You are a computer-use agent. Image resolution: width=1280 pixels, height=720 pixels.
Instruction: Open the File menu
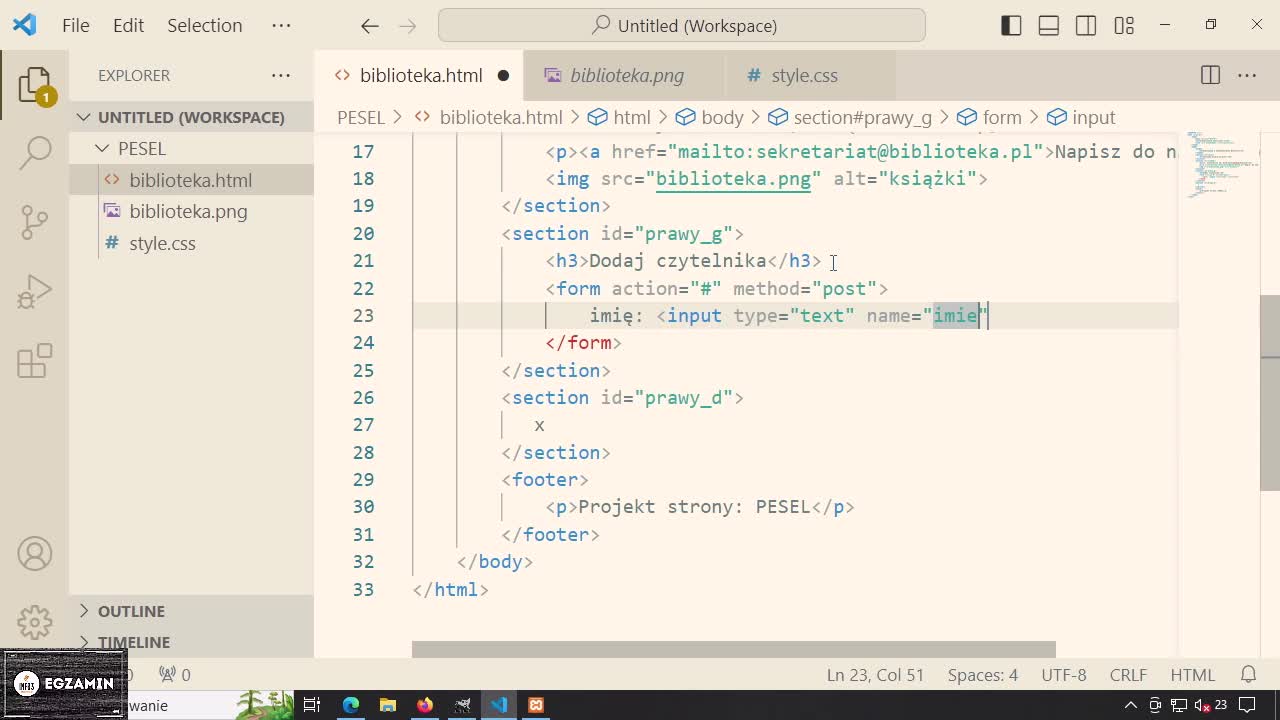75,26
